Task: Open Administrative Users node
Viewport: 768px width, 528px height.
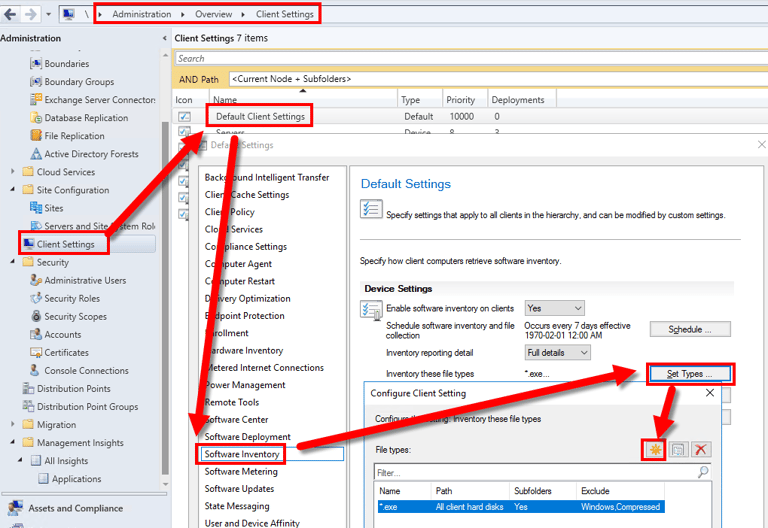Action: point(85,281)
